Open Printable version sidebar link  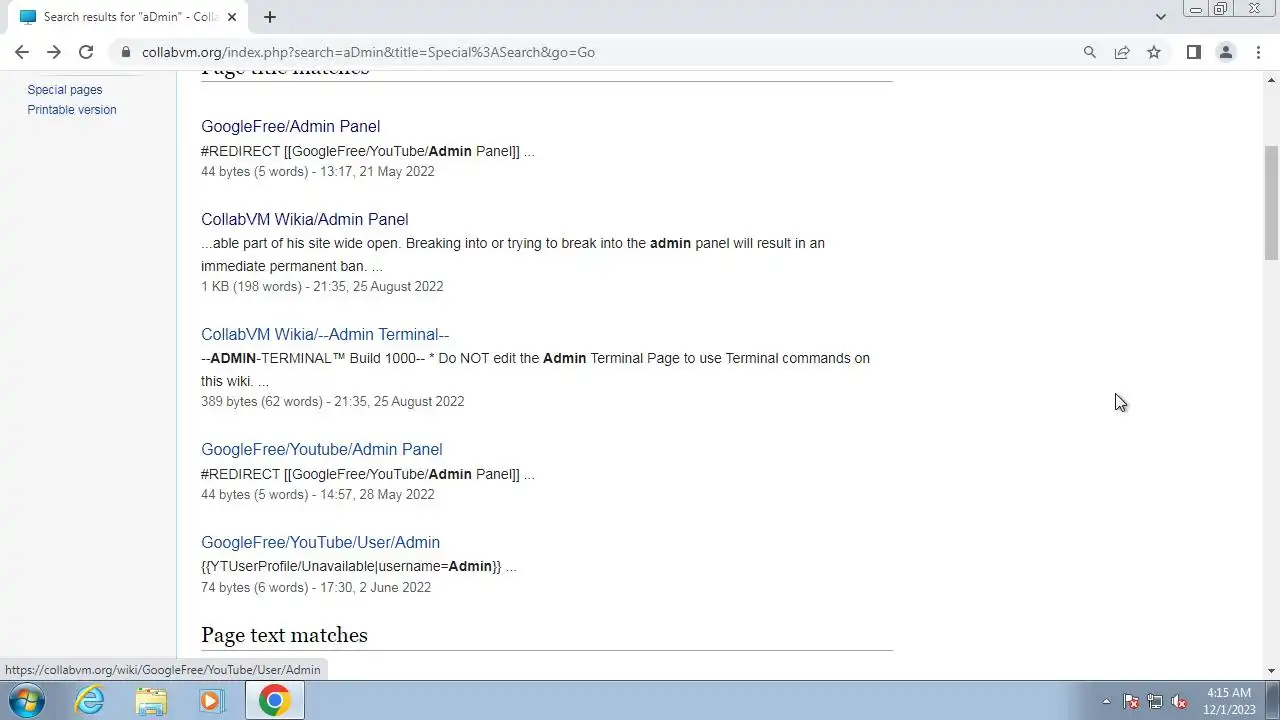tap(72, 110)
